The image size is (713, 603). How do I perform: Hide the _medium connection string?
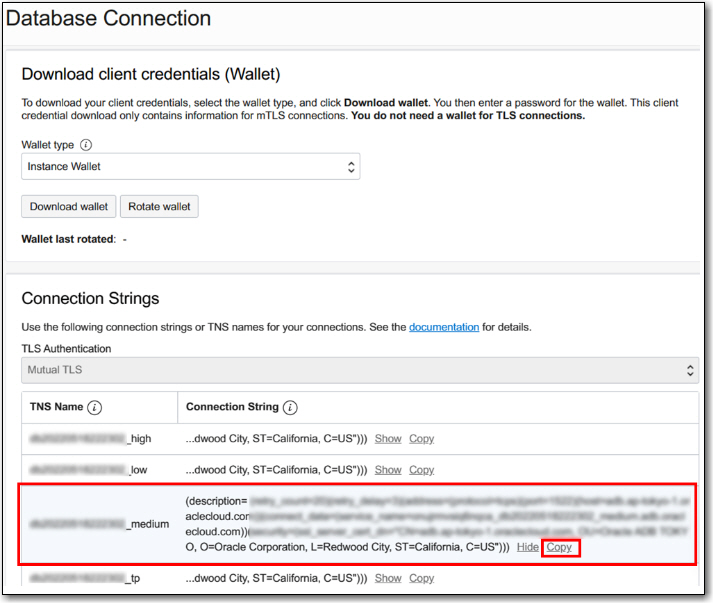(528, 548)
